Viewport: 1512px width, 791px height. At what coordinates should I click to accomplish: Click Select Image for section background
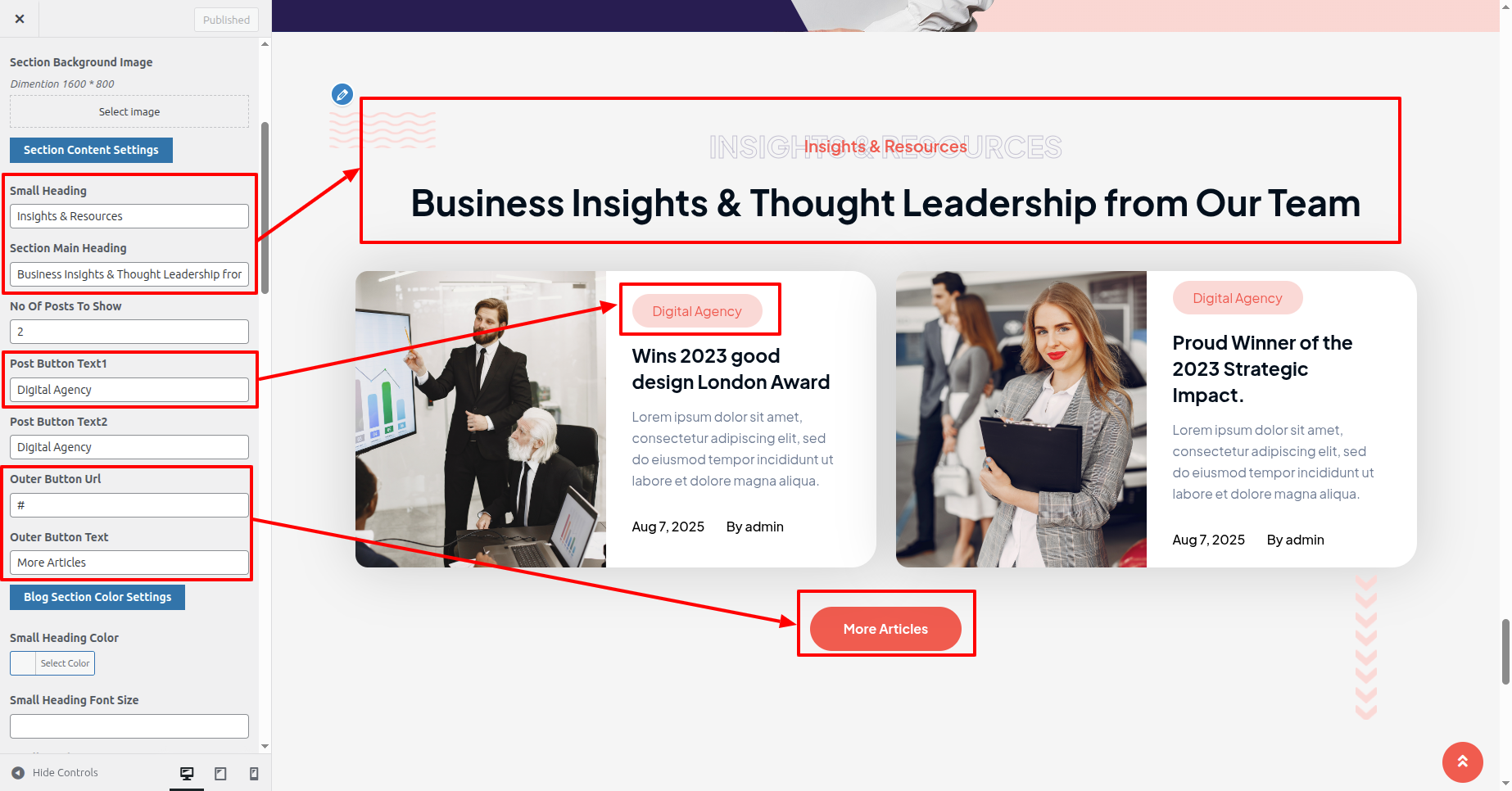[129, 111]
